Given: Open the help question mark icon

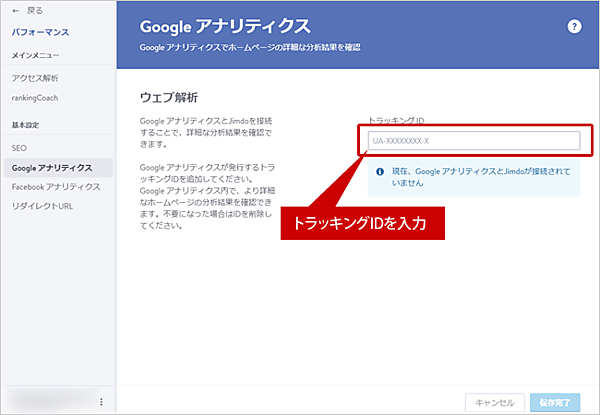Looking at the screenshot, I should click(574, 27).
